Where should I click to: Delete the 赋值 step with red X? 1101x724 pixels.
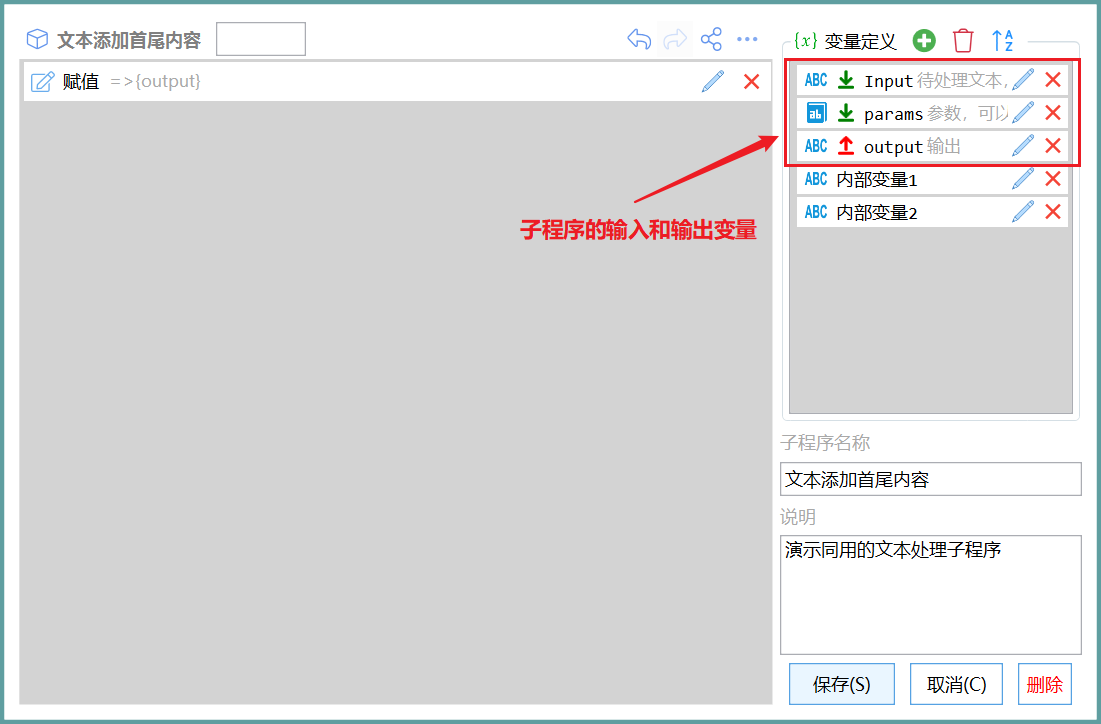(751, 81)
